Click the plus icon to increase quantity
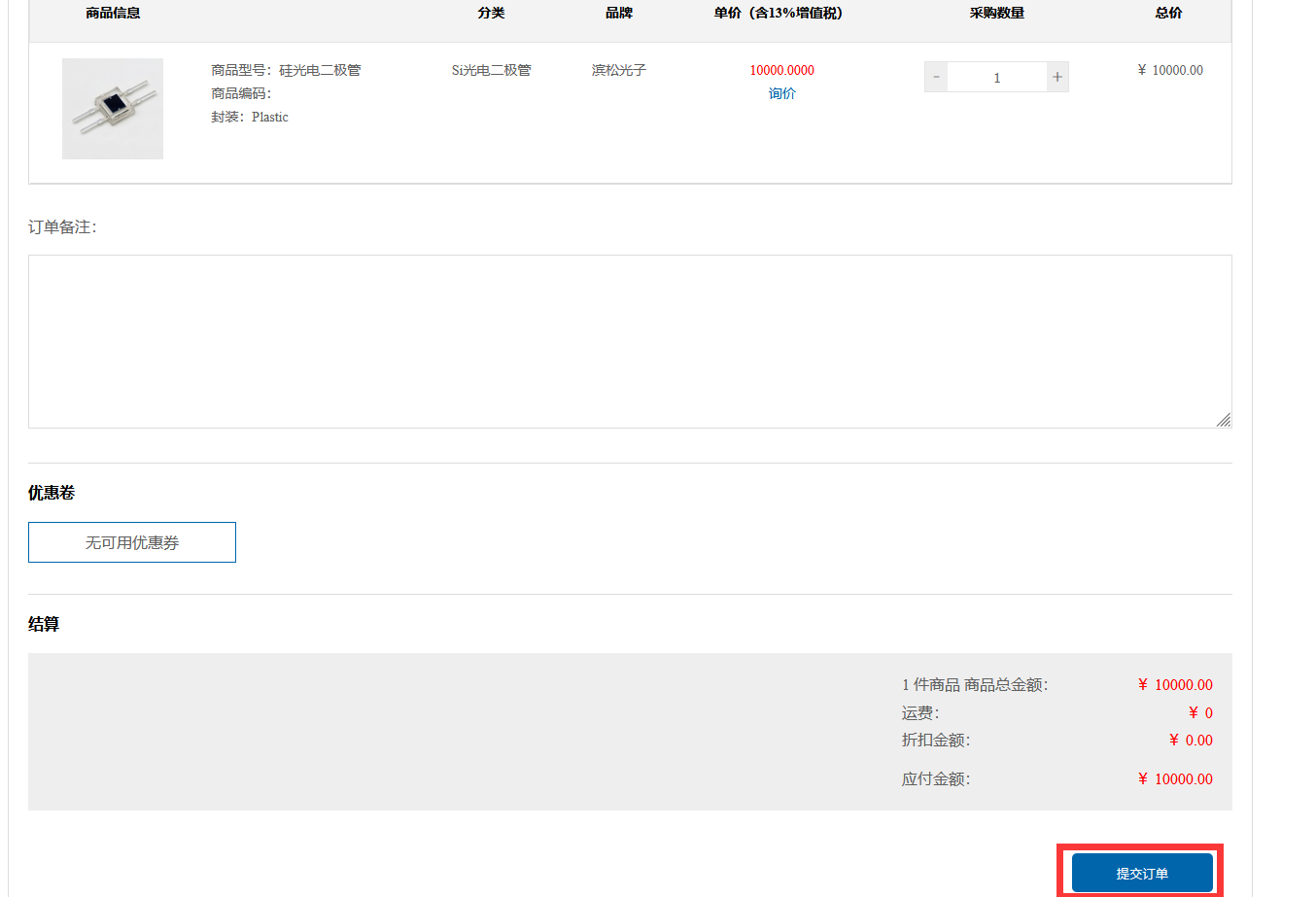The image size is (1316, 897). [x=1056, y=77]
